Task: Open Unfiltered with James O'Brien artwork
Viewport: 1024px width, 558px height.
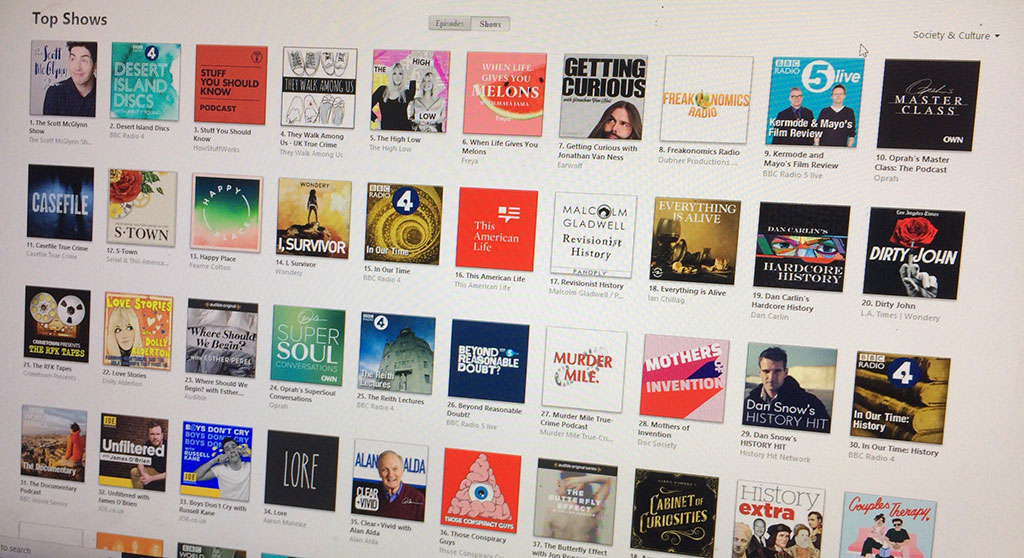Action: [x=134, y=453]
